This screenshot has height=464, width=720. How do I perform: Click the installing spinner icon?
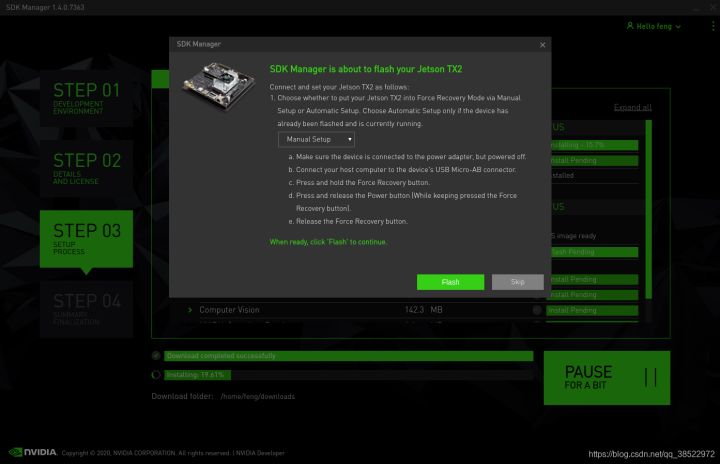point(156,375)
